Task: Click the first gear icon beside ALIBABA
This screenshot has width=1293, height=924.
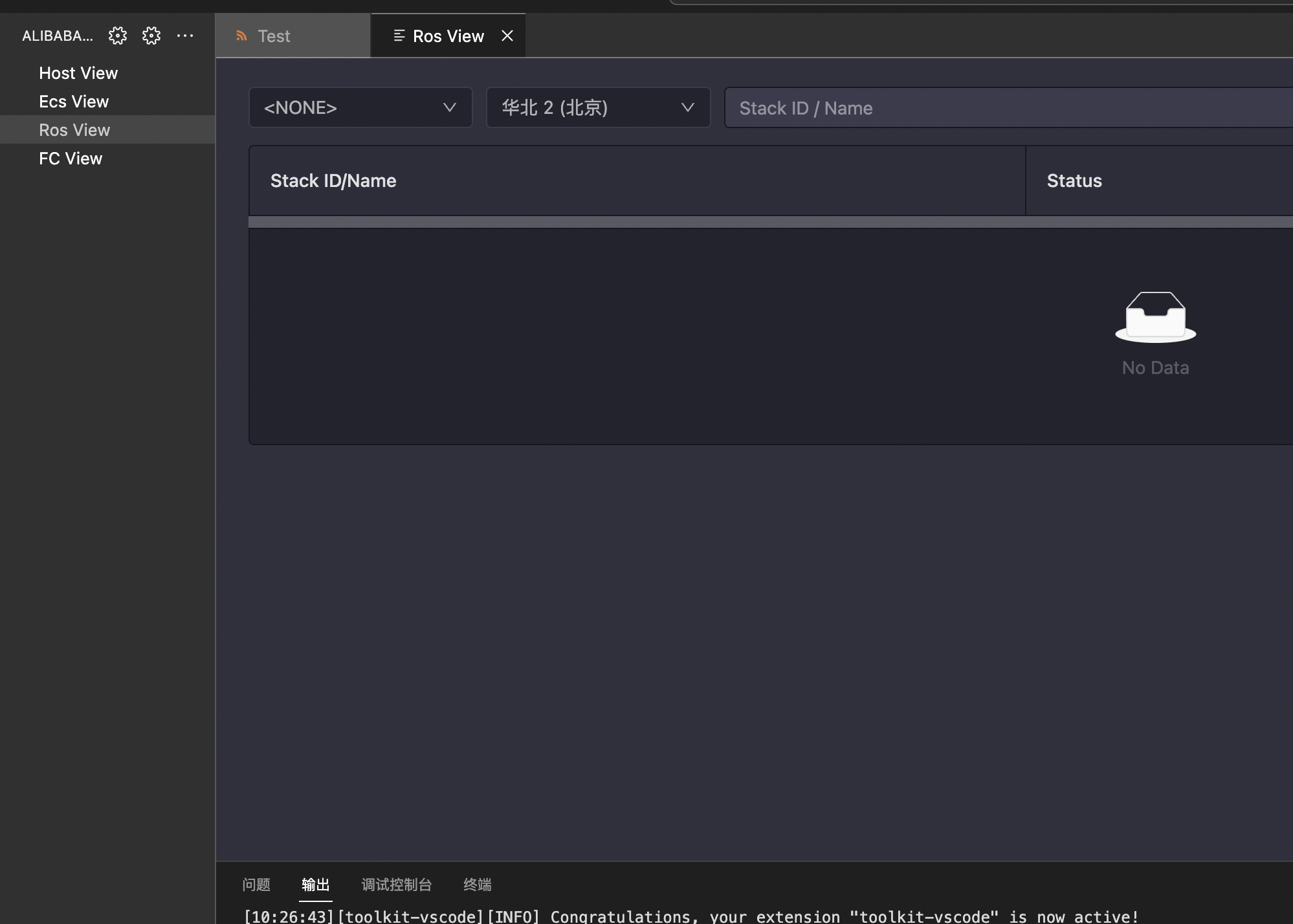Action: click(118, 36)
